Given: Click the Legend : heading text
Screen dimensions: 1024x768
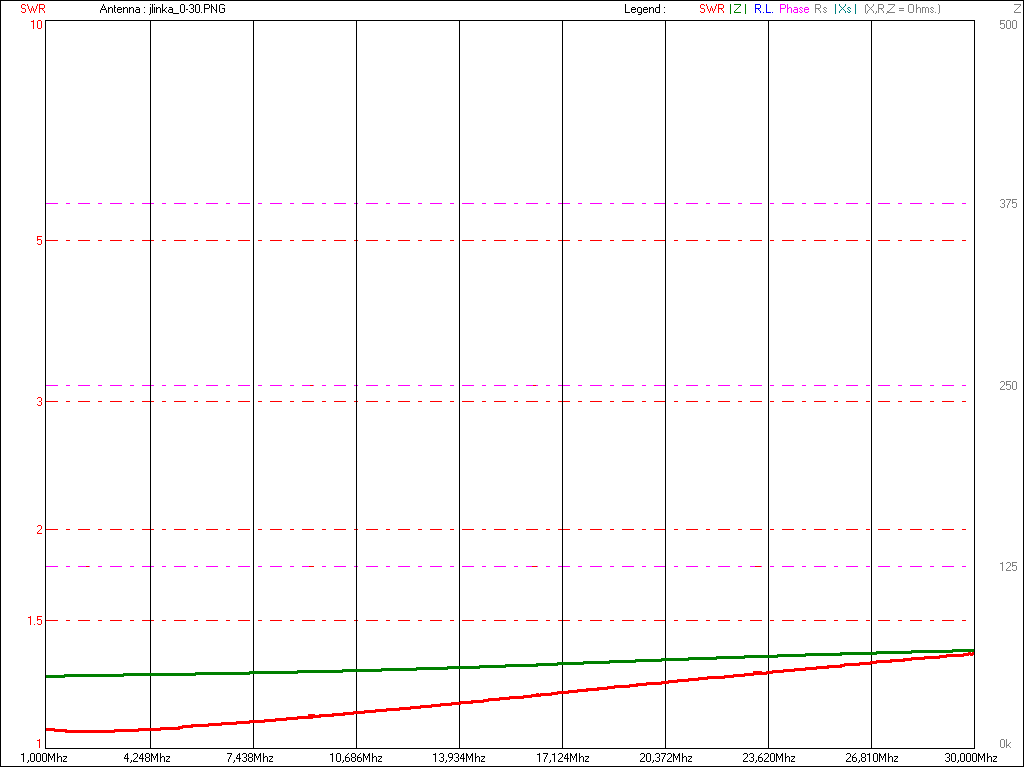Looking at the screenshot, I should tap(645, 9).
